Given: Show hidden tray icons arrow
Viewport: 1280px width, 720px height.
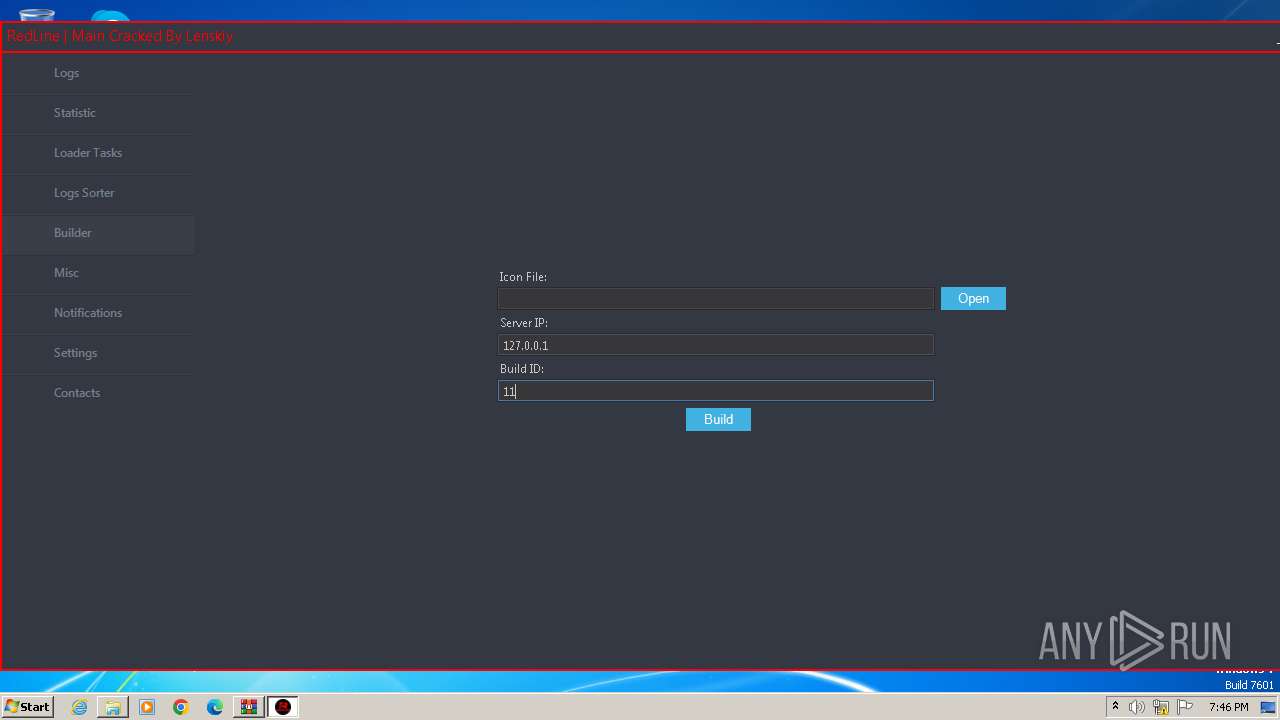Looking at the screenshot, I should point(1115,707).
